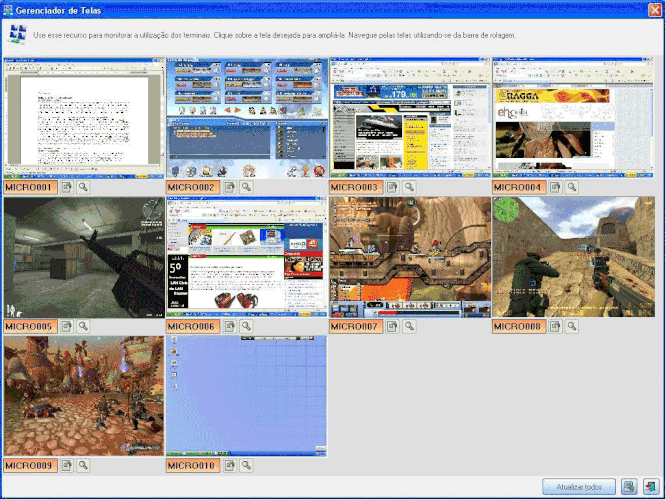Click the MICRO008 orange label
This screenshot has width=666, height=500.
519,327
